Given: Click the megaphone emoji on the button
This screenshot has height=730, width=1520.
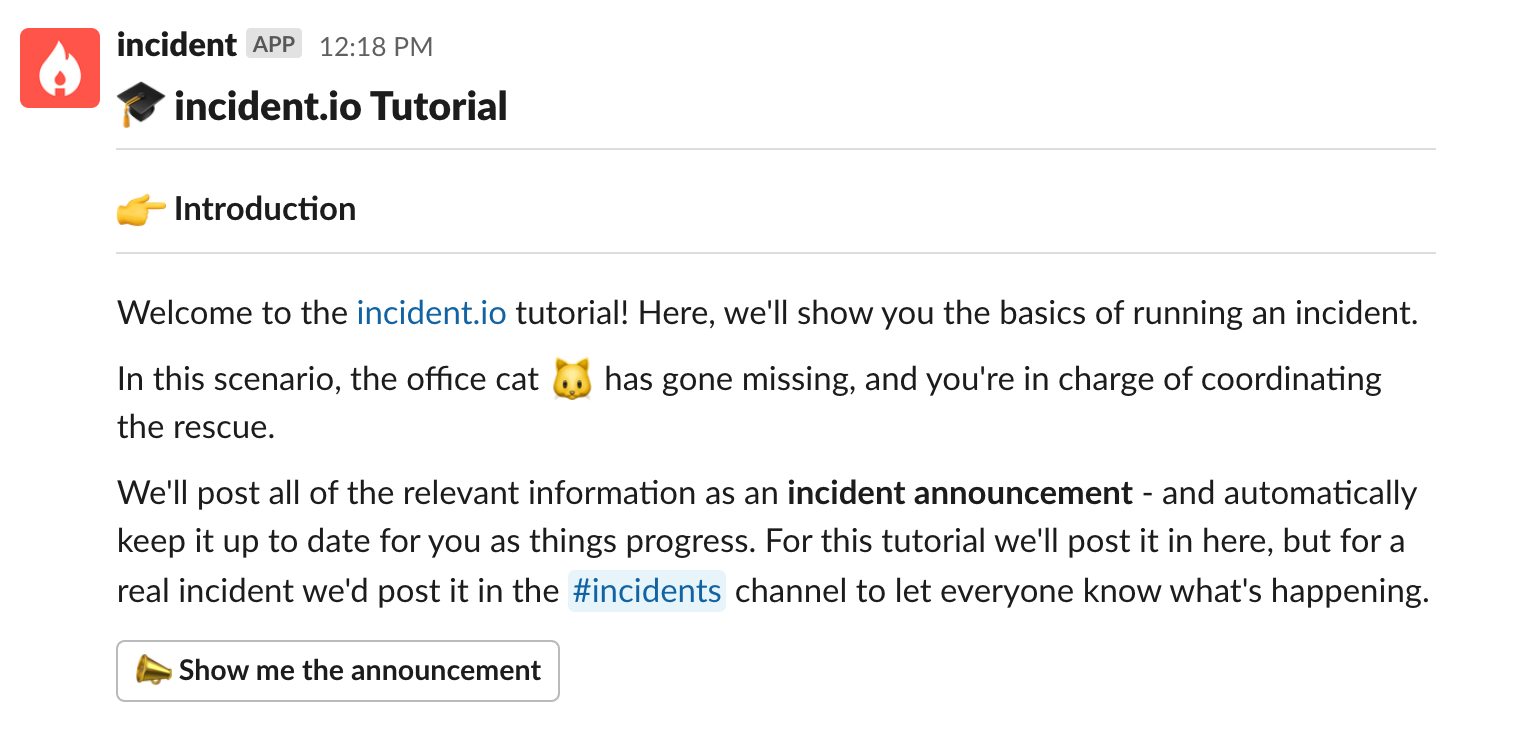Looking at the screenshot, I should [154, 670].
